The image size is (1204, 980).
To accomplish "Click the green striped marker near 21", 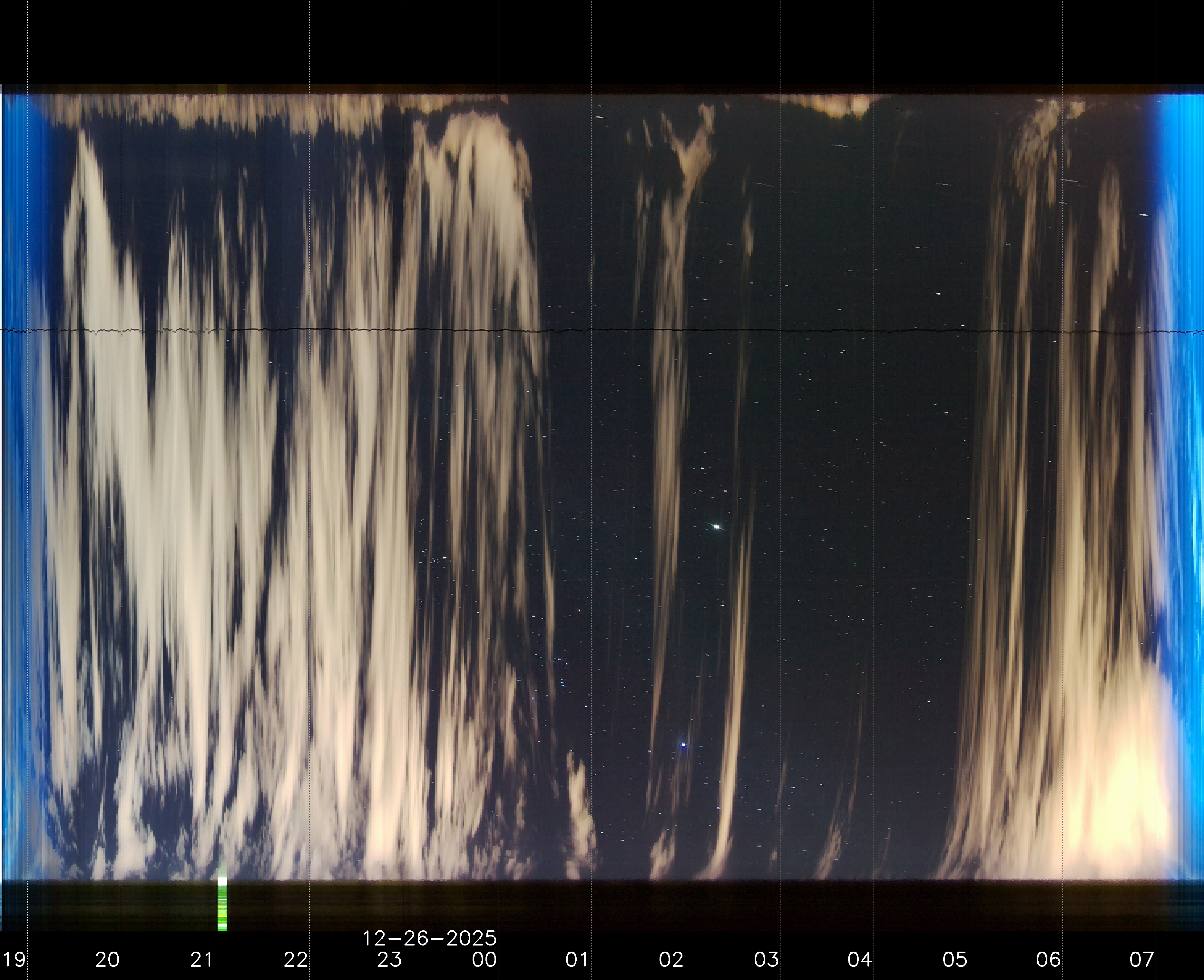I will 222,909.
